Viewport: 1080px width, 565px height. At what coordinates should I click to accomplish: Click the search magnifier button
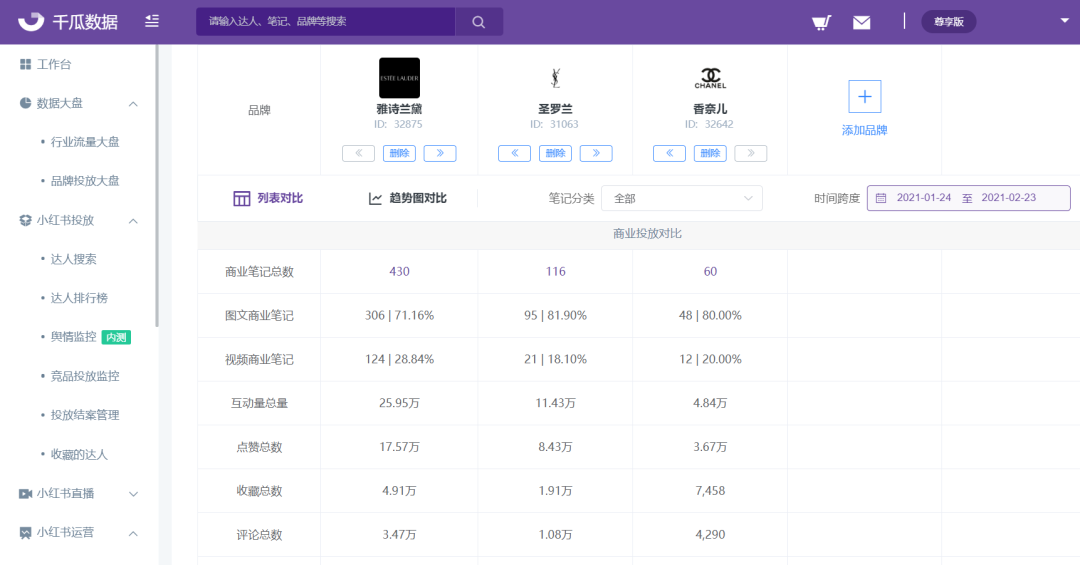tap(479, 22)
